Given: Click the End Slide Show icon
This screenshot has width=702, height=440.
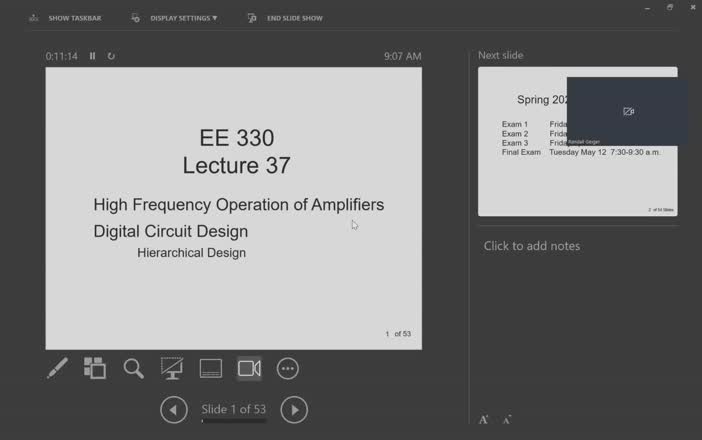Looking at the screenshot, I should (x=252, y=18).
